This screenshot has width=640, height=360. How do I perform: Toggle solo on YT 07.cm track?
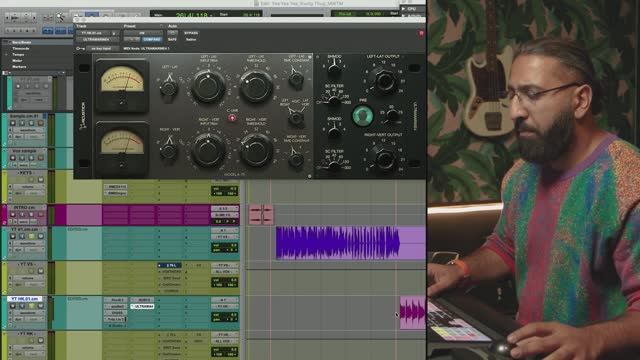click(31, 237)
